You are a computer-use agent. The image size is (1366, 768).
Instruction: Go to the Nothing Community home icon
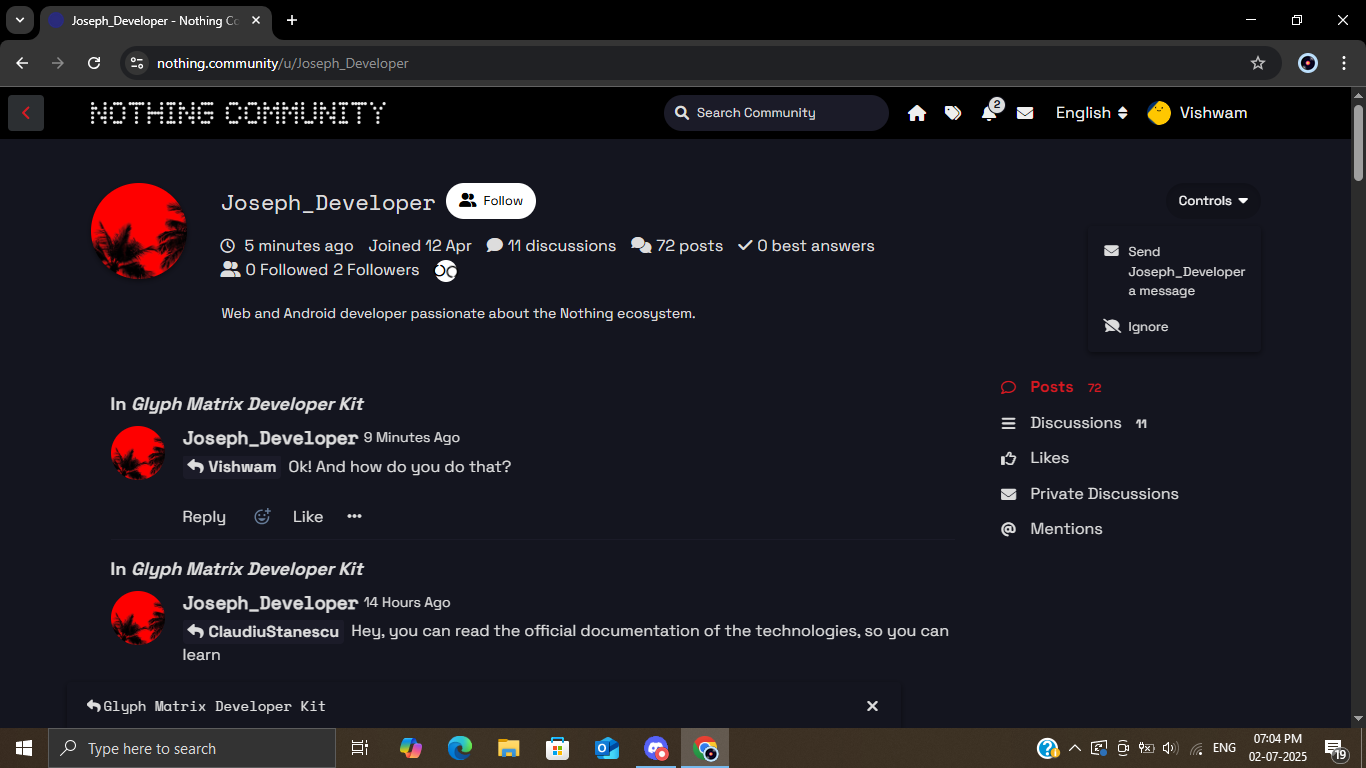pos(917,113)
